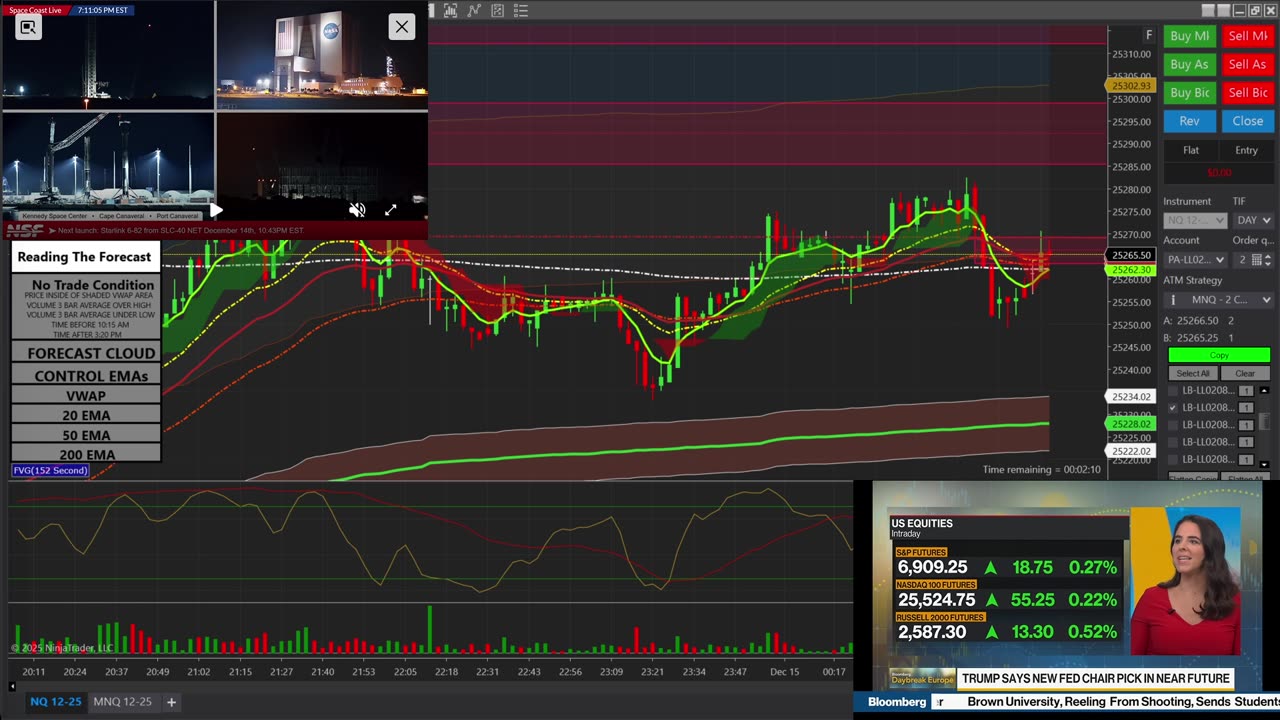This screenshot has width=1280, height=720.
Task: Click the FVG(152 Second) indicator label
Action: point(50,470)
